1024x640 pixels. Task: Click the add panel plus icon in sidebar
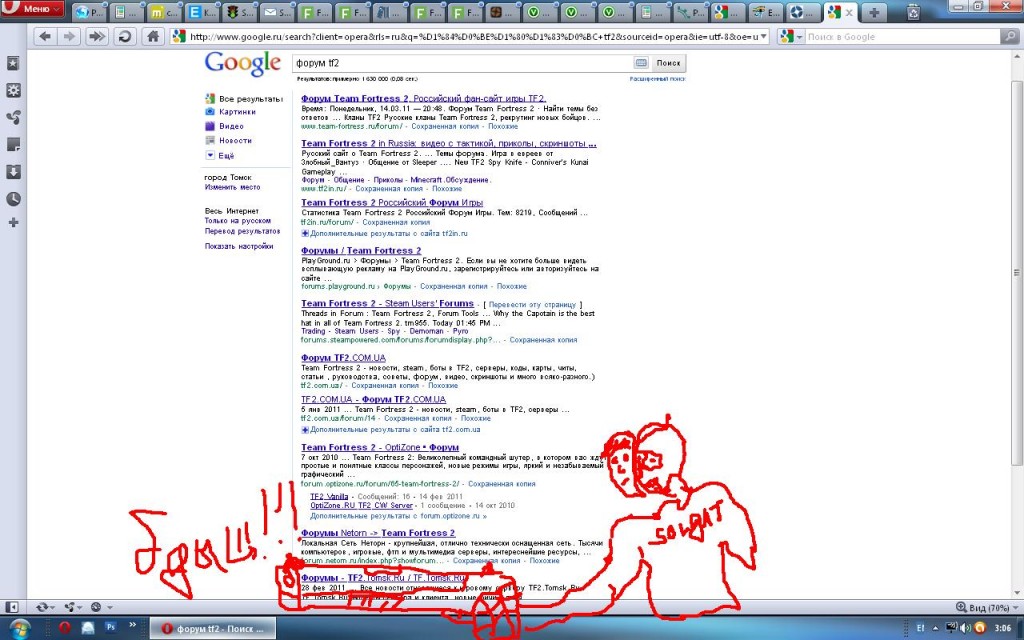coord(13,223)
